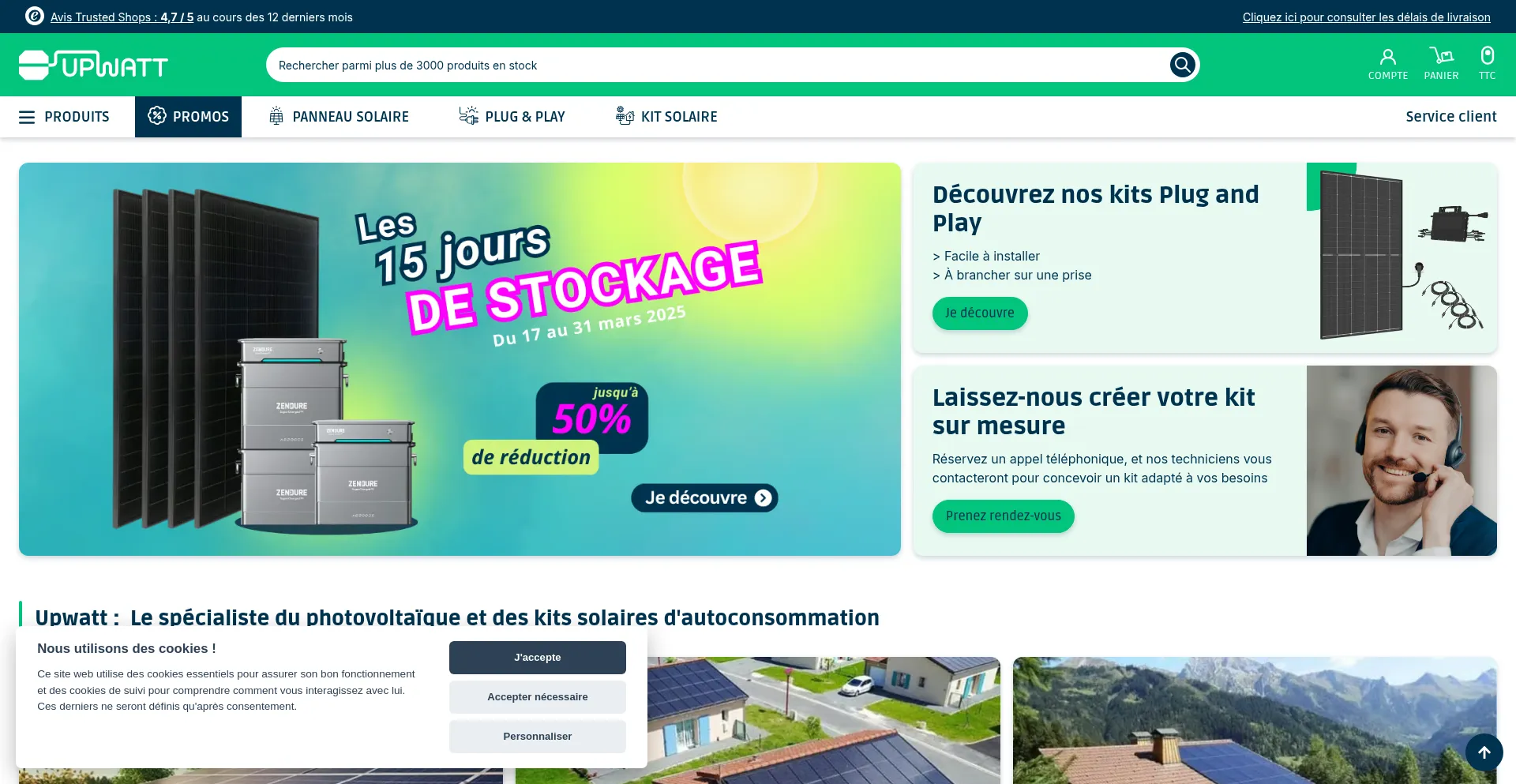This screenshot has width=1516, height=784.
Task: Open the Kit Solaire category
Action: [x=666, y=117]
